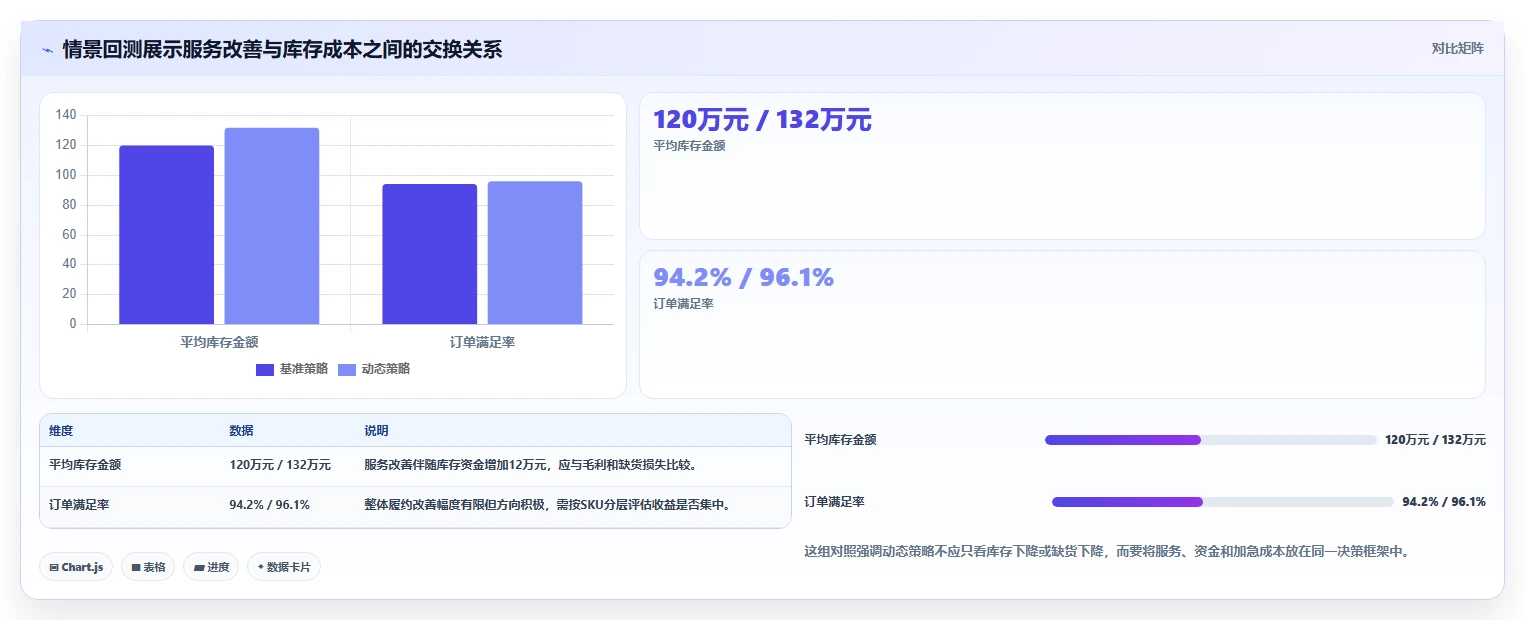Click the icon in the 表格 chip
Image resolution: width=1525 pixels, height=620 pixels.
click(136, 567)
